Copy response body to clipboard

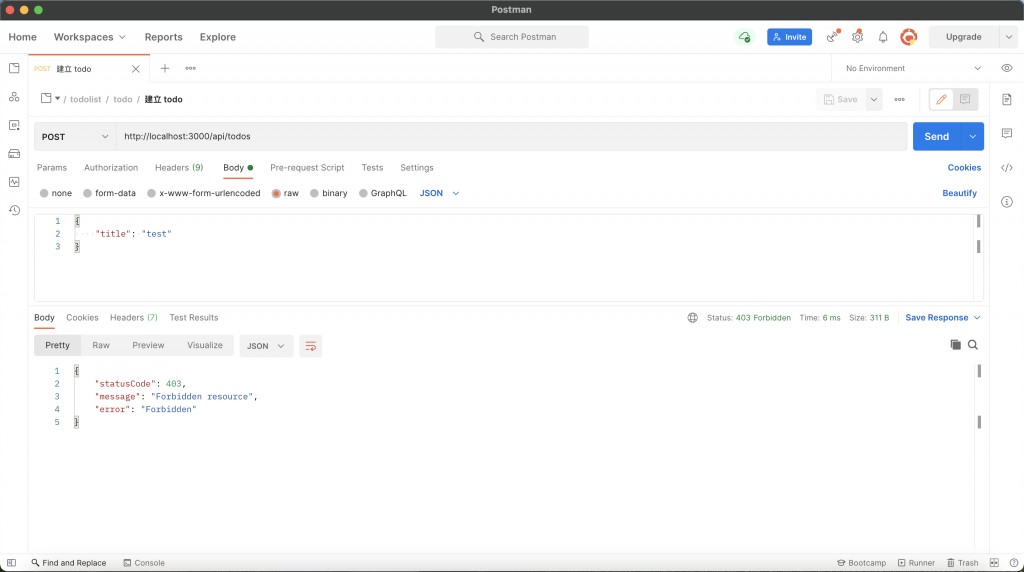(x=955, y=345)
